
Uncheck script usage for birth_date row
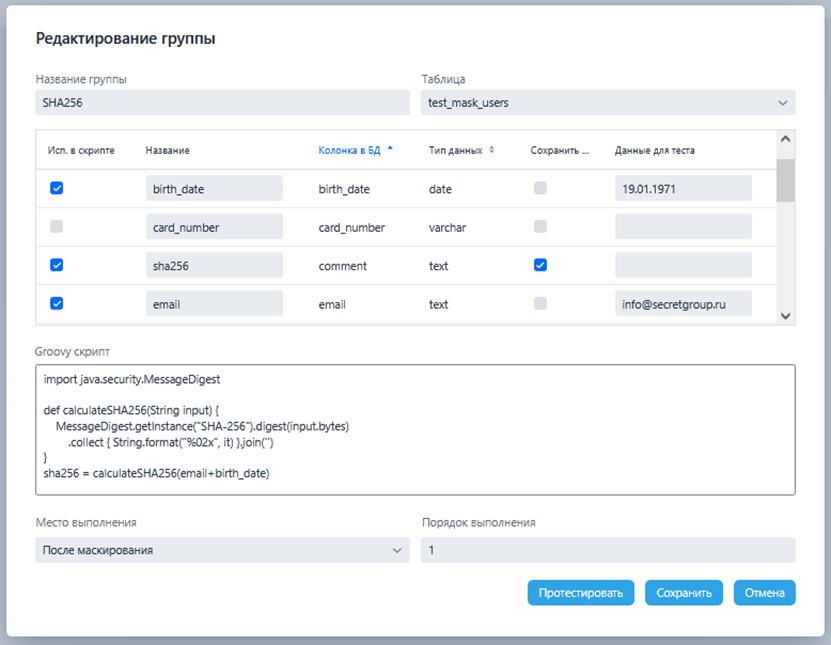point(57,188)
